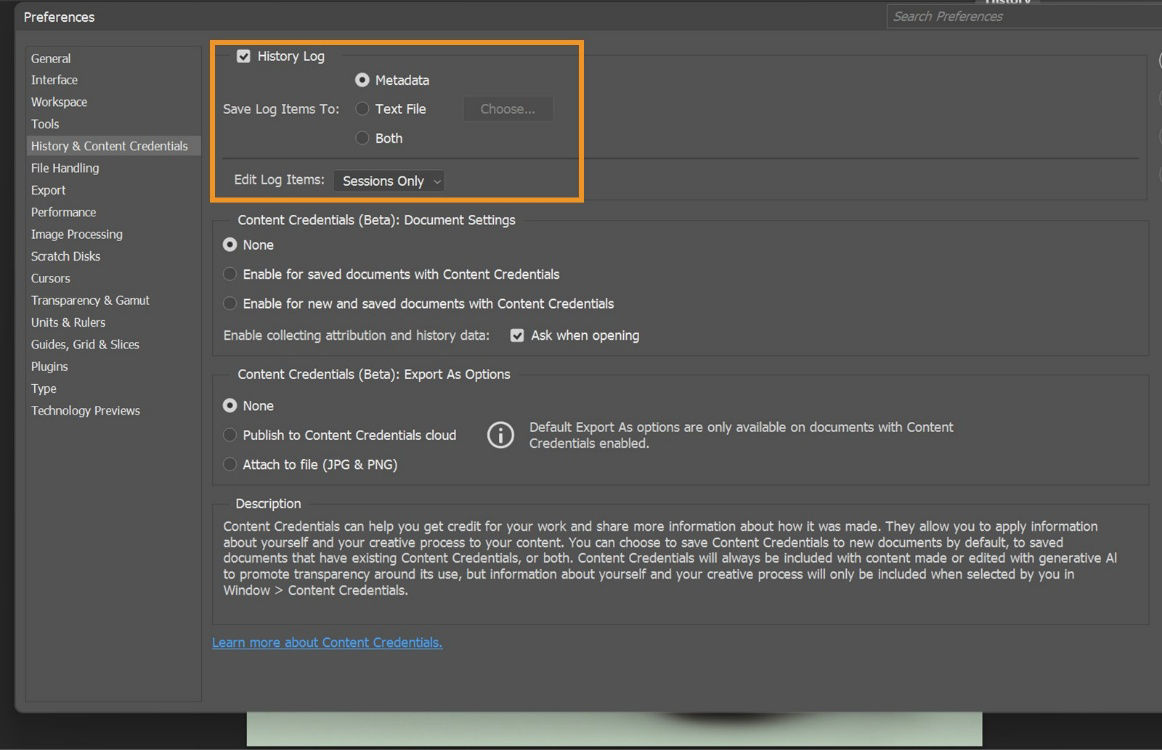Click the info icon beside Default Export As note
The height and width of the screenshot is (750, 1162).
[500, 435]
